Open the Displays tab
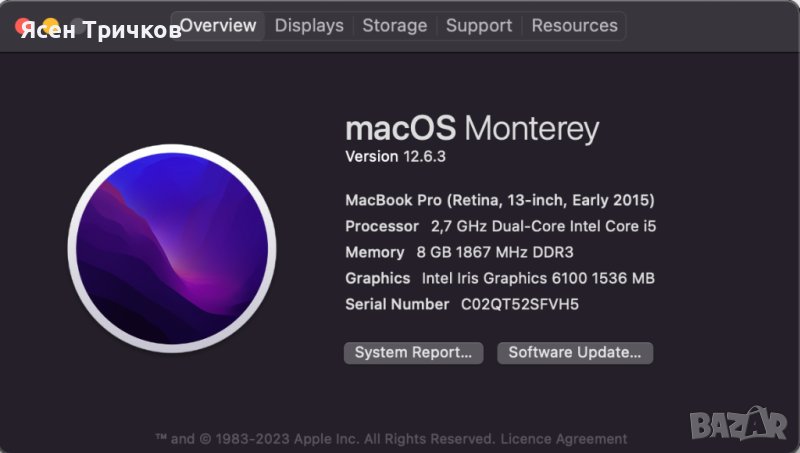800x453 pixels. [x=309, y=25]
